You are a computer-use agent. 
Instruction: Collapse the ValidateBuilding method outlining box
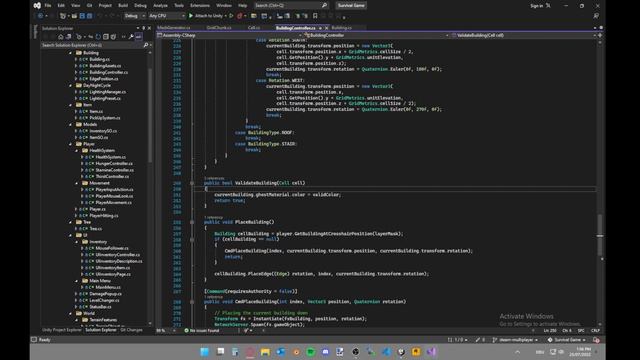click(x=192, y=183)
